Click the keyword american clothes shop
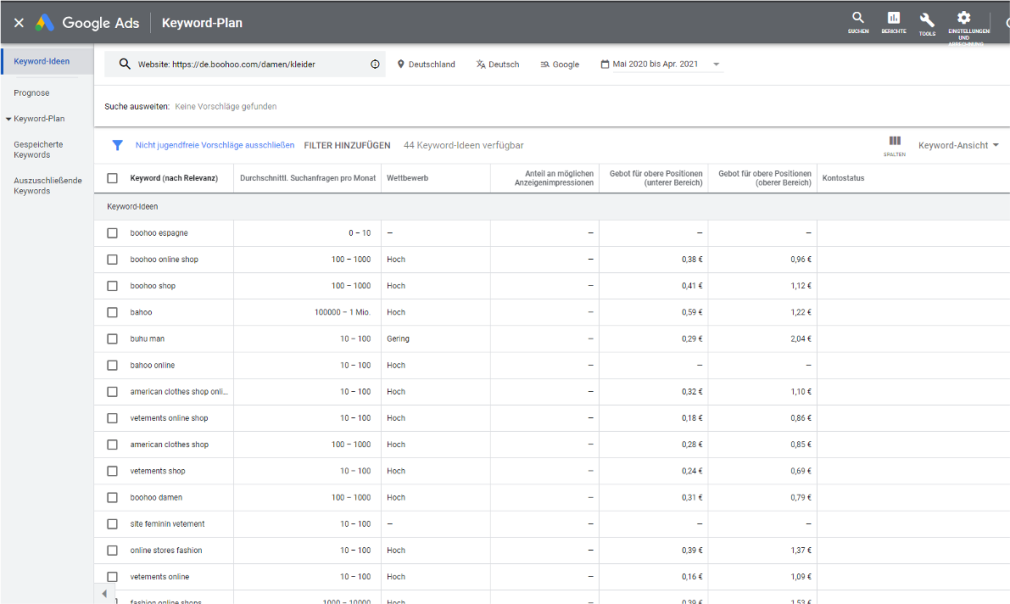This screenshot has height=604, width=1010. point(169,444)
